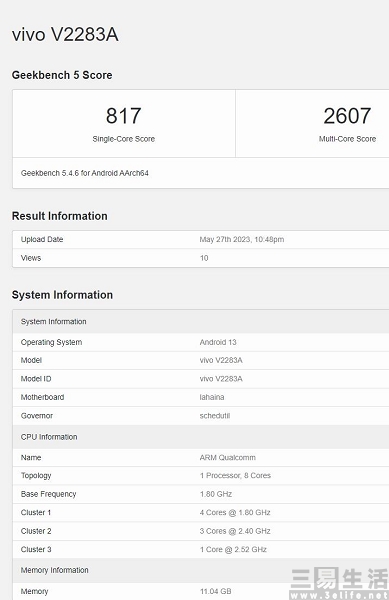Click the Multi-Core Score label
Screen dimensions: 389x600
[347, 139]
